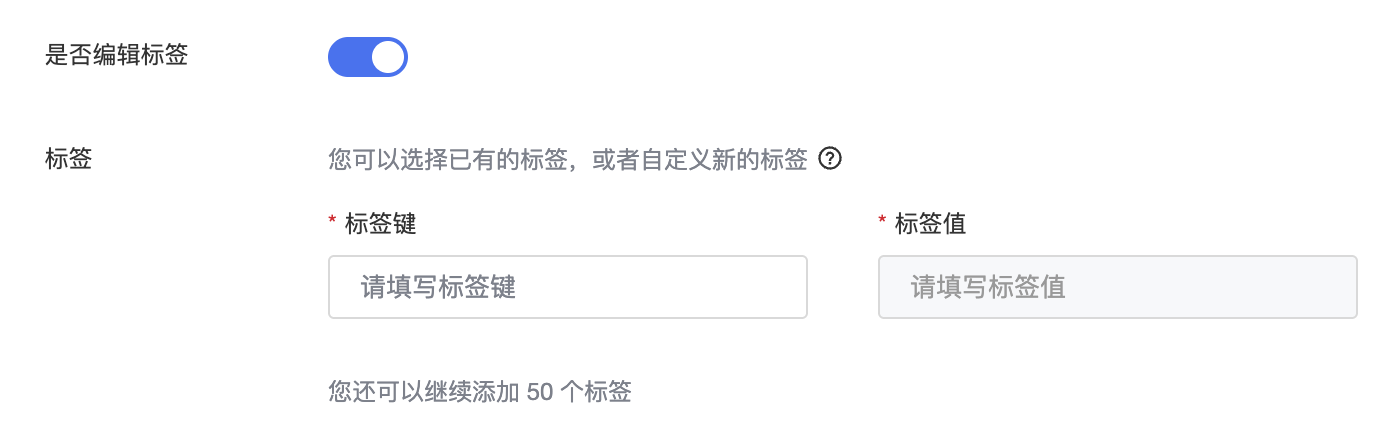Click the 标签 section label
Viewport: 1400px width, 438px height.
pos(69,159)
